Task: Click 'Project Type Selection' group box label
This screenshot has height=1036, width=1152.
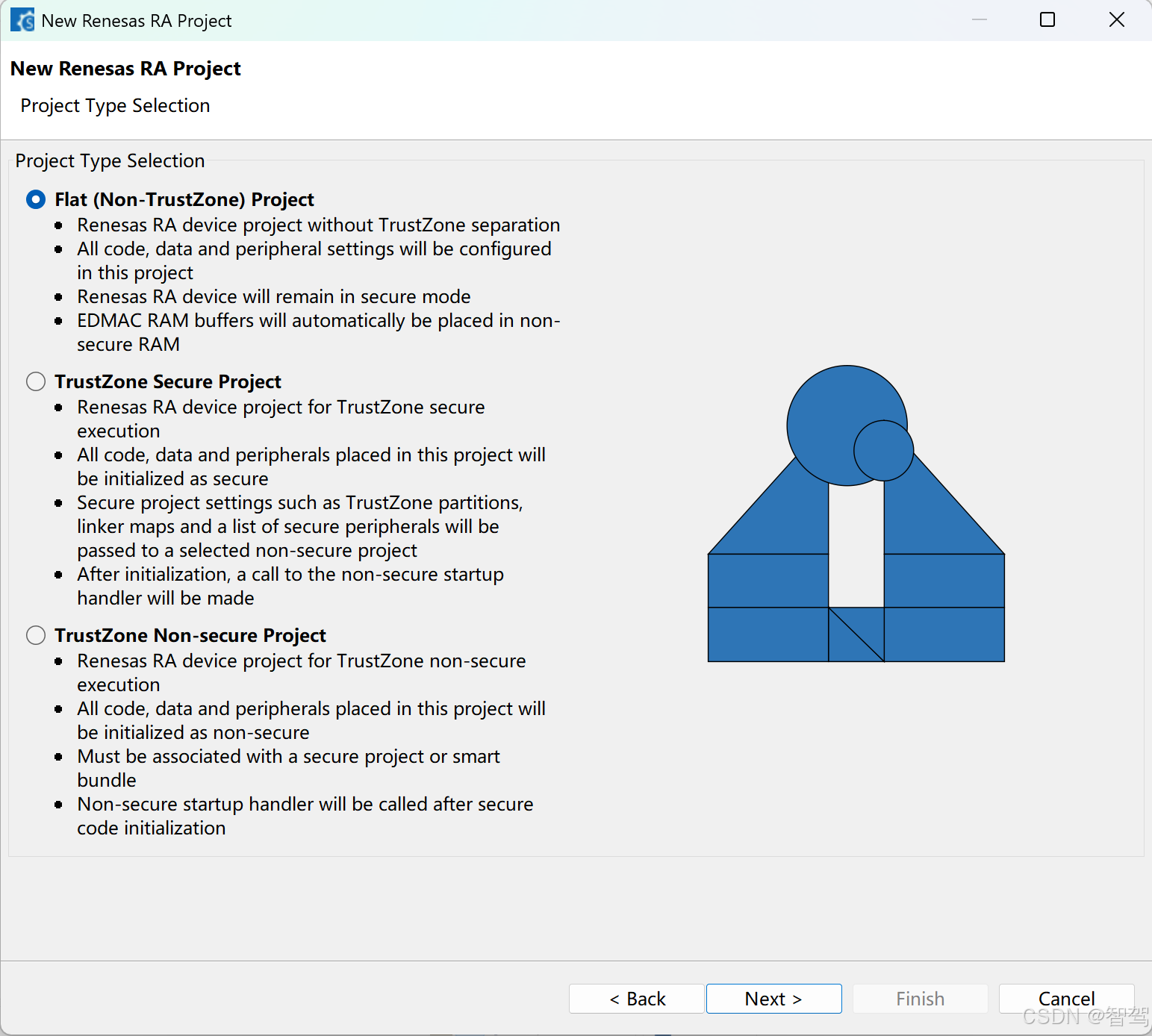Action: coord(110,161)
